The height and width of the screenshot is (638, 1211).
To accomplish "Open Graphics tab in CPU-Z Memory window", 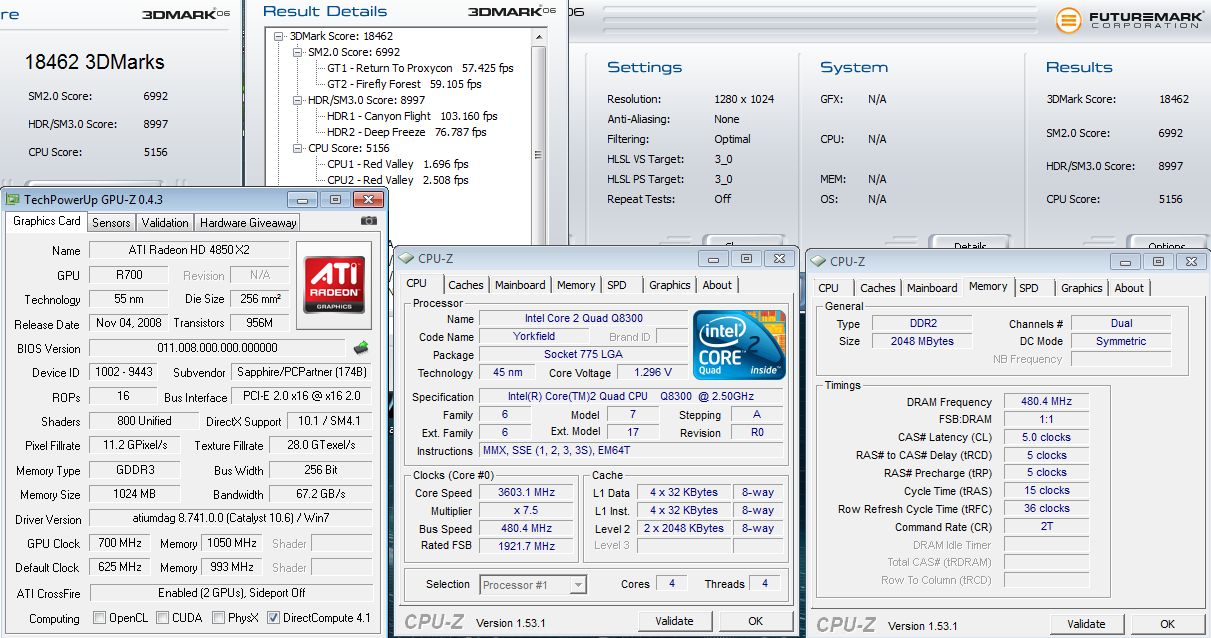I will tap(1081, 288).
